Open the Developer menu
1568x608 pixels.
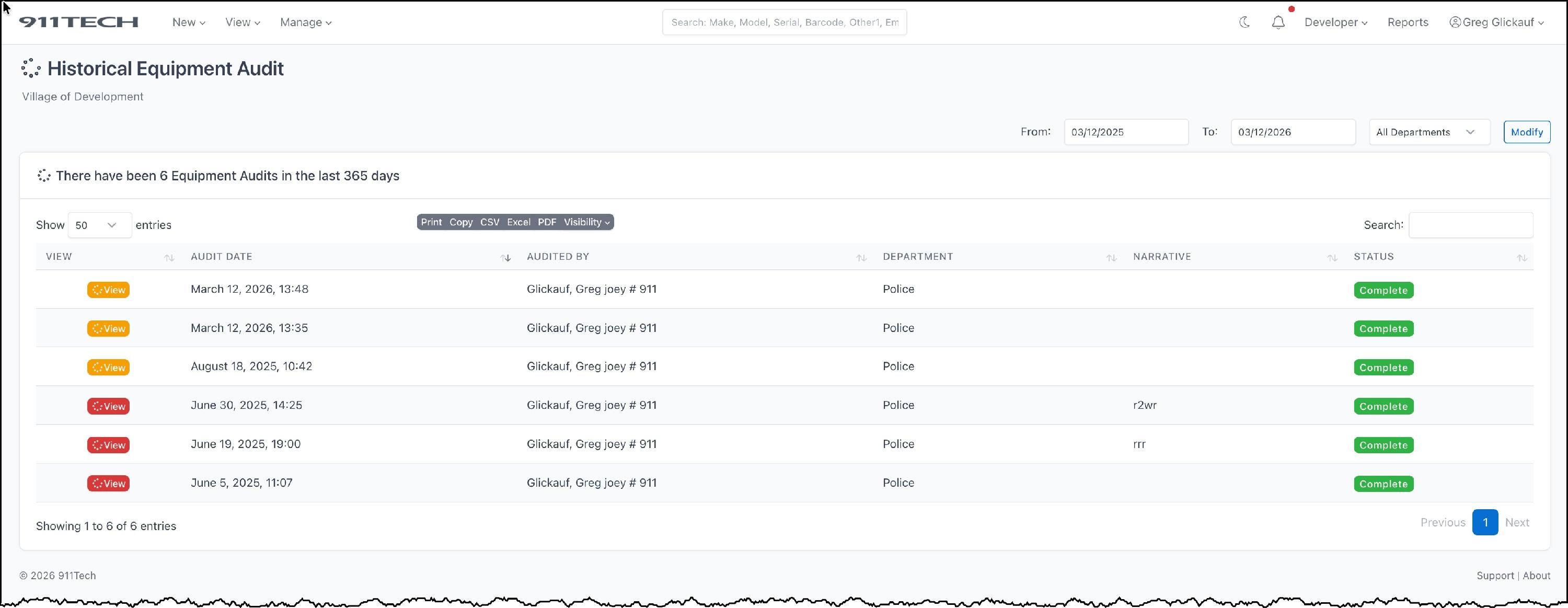[x=1335, y=22]
